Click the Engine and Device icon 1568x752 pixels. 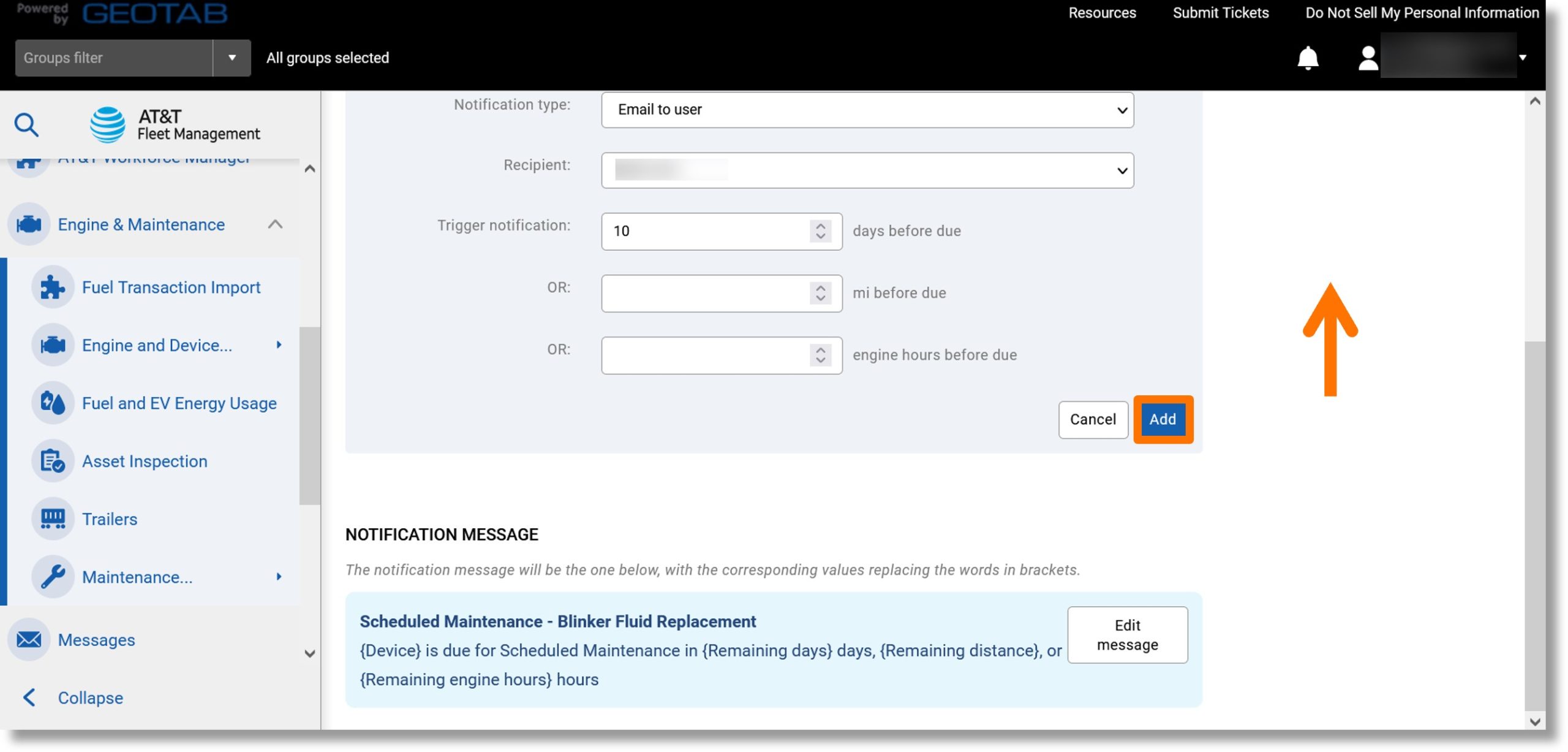click(x=53, y=346)
